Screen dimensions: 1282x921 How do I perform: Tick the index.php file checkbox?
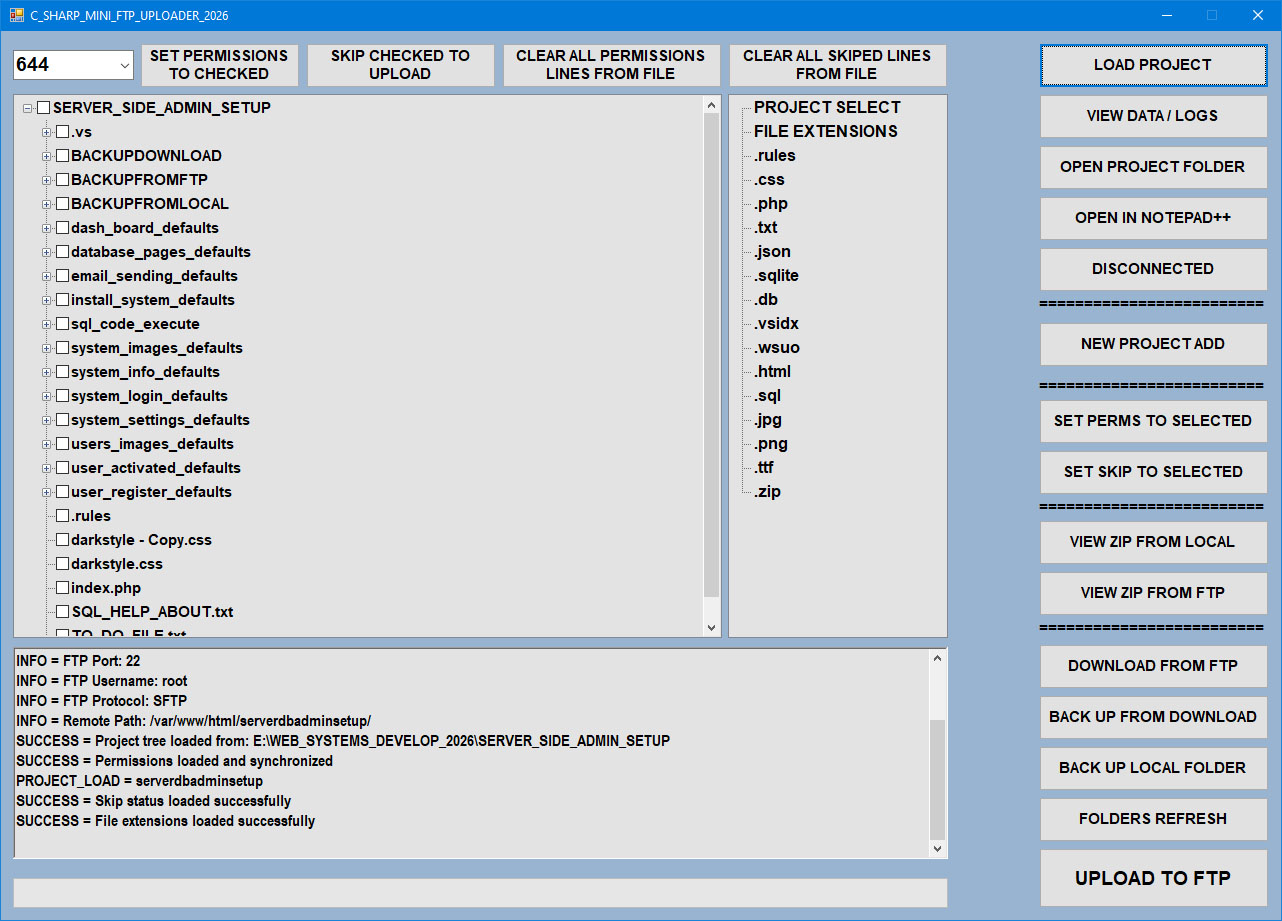[x=63, y=588]
